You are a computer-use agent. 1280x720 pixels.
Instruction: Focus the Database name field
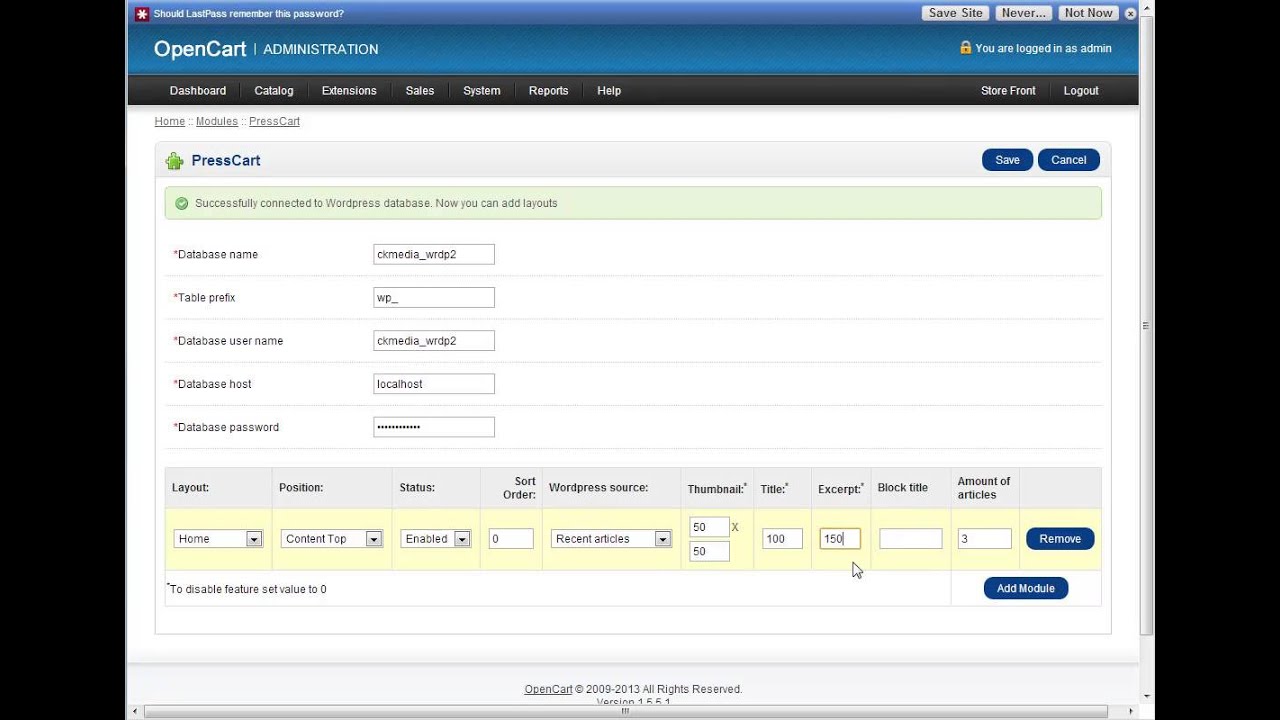pyautogui.click(x=434, y=254)
